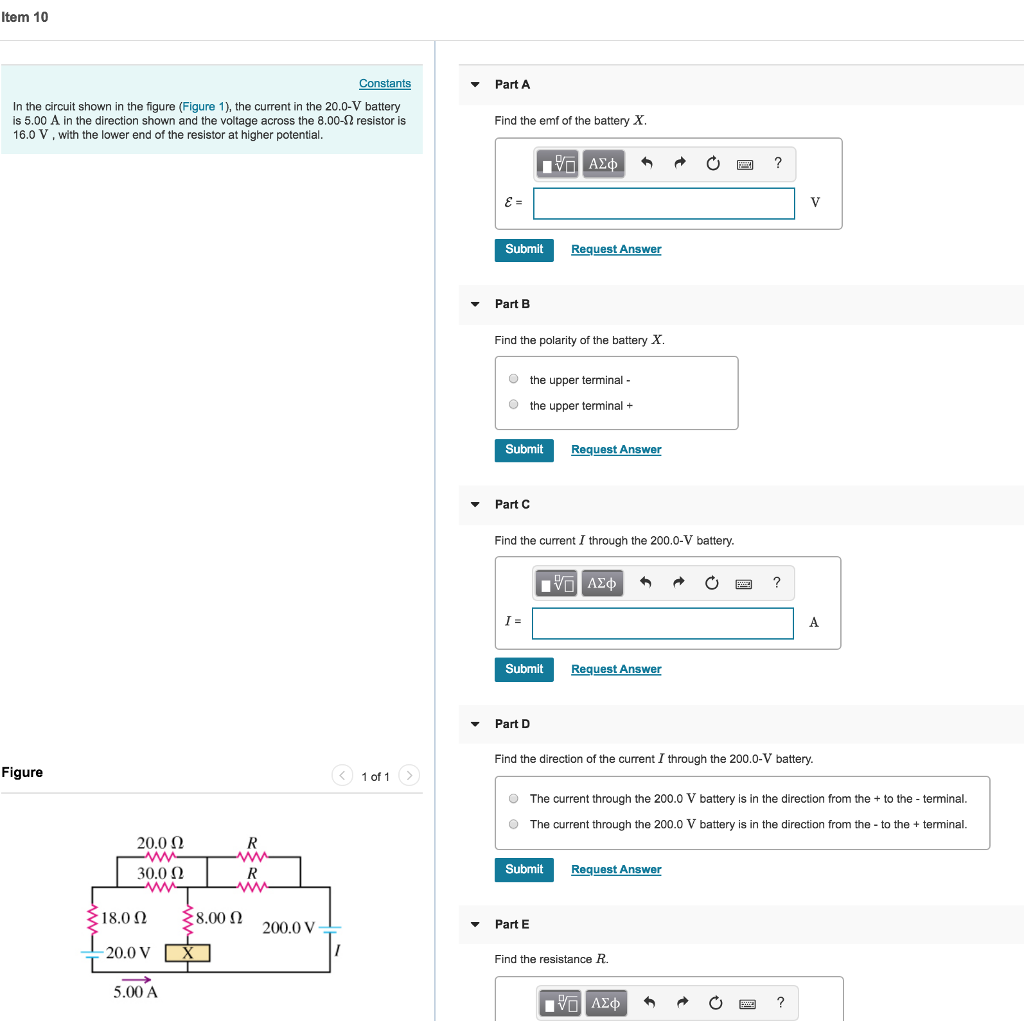Open Greek symbols menu in Part C toolbar

point(601,583)
